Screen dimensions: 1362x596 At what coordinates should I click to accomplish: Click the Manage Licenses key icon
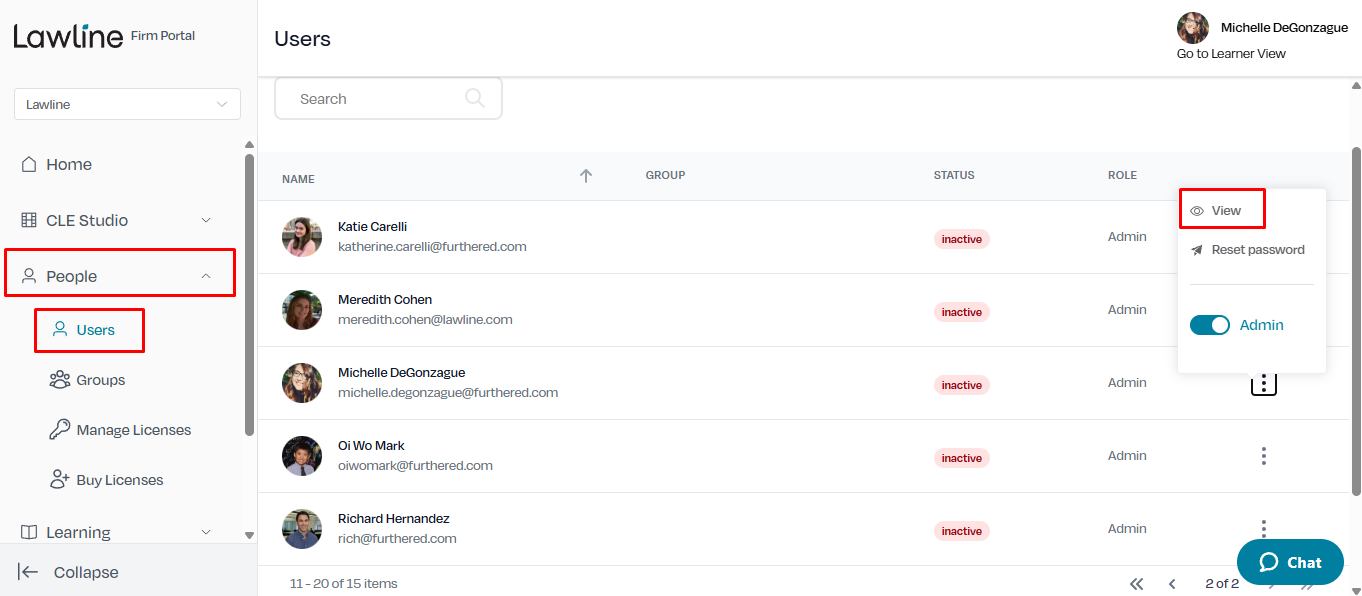60,430
